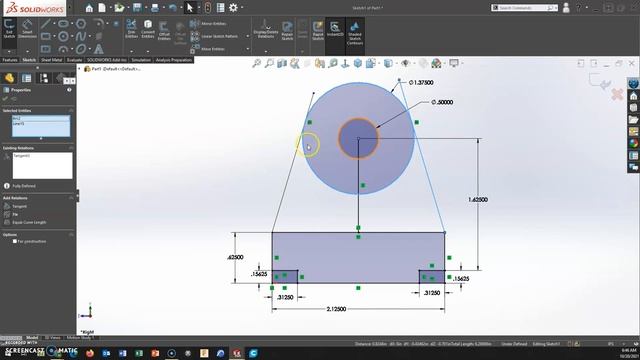The width and height of the screenshot is (640, 360).
Task: Open PowerPoint from the taskbar
Action: pos(155,353)
